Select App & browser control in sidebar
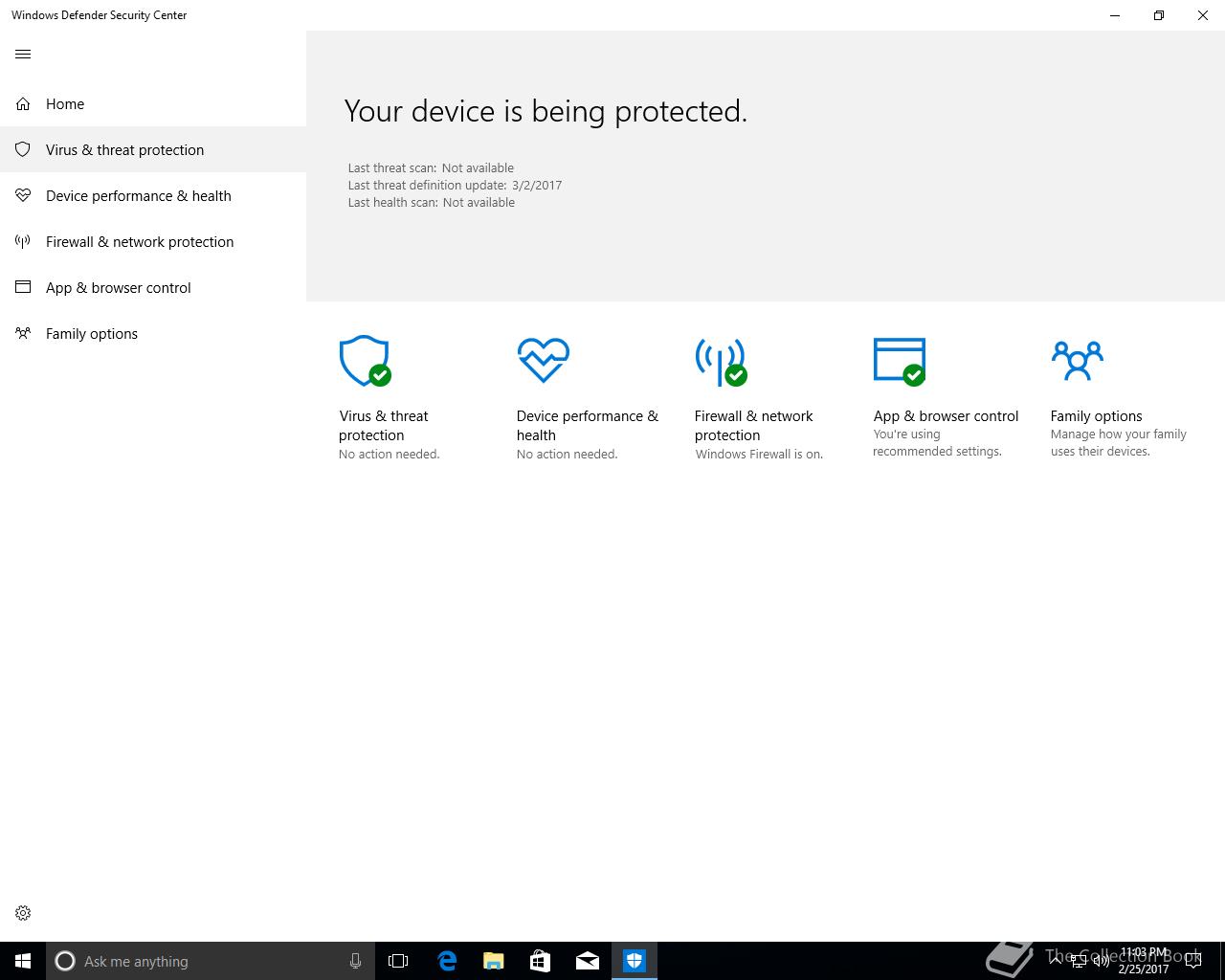Image resolution: width=1225 pixels, height=980 pixels. point(153,287)
